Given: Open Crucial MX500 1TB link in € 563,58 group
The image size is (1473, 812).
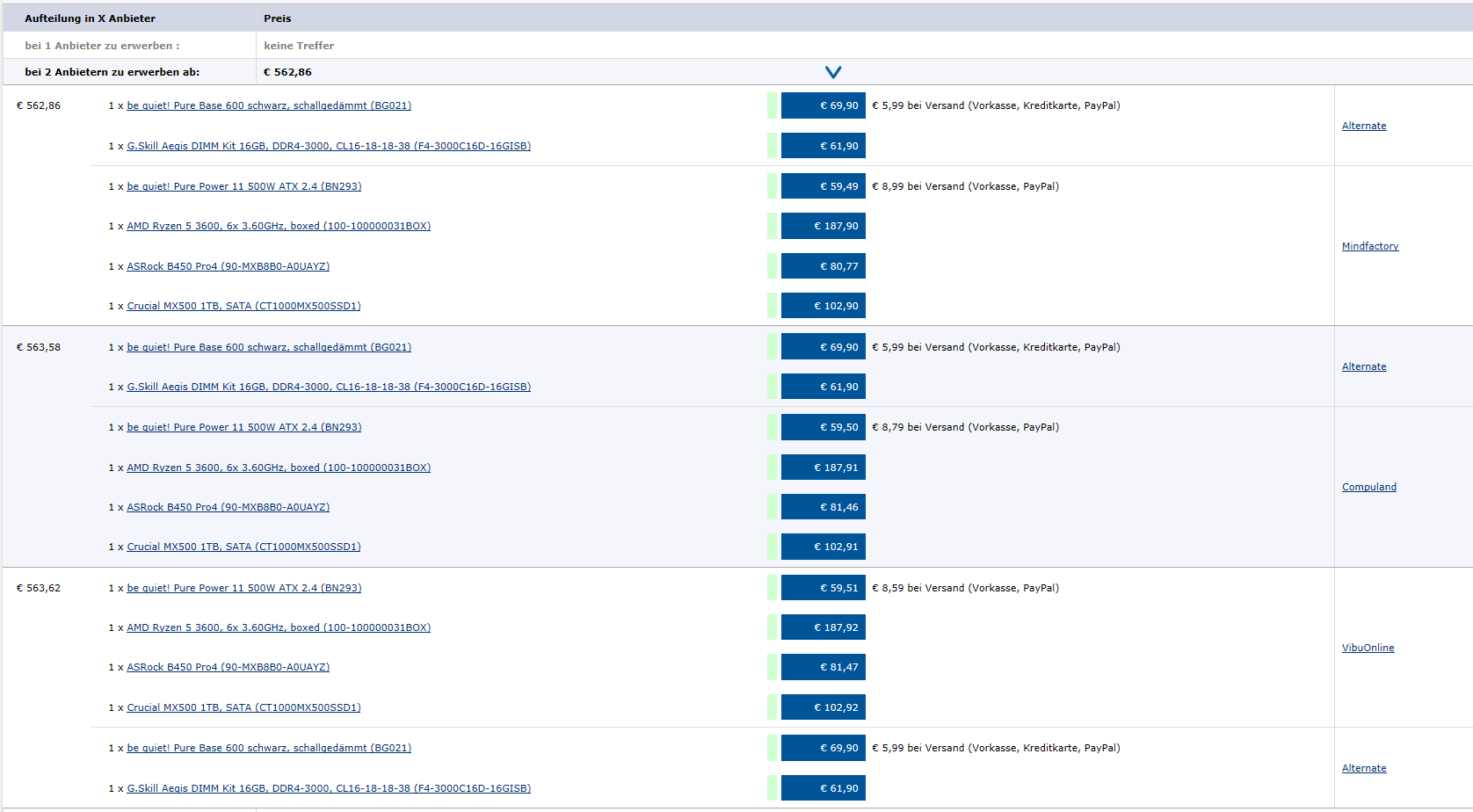Looking at the screenshot, I should (x=243, y=547).
